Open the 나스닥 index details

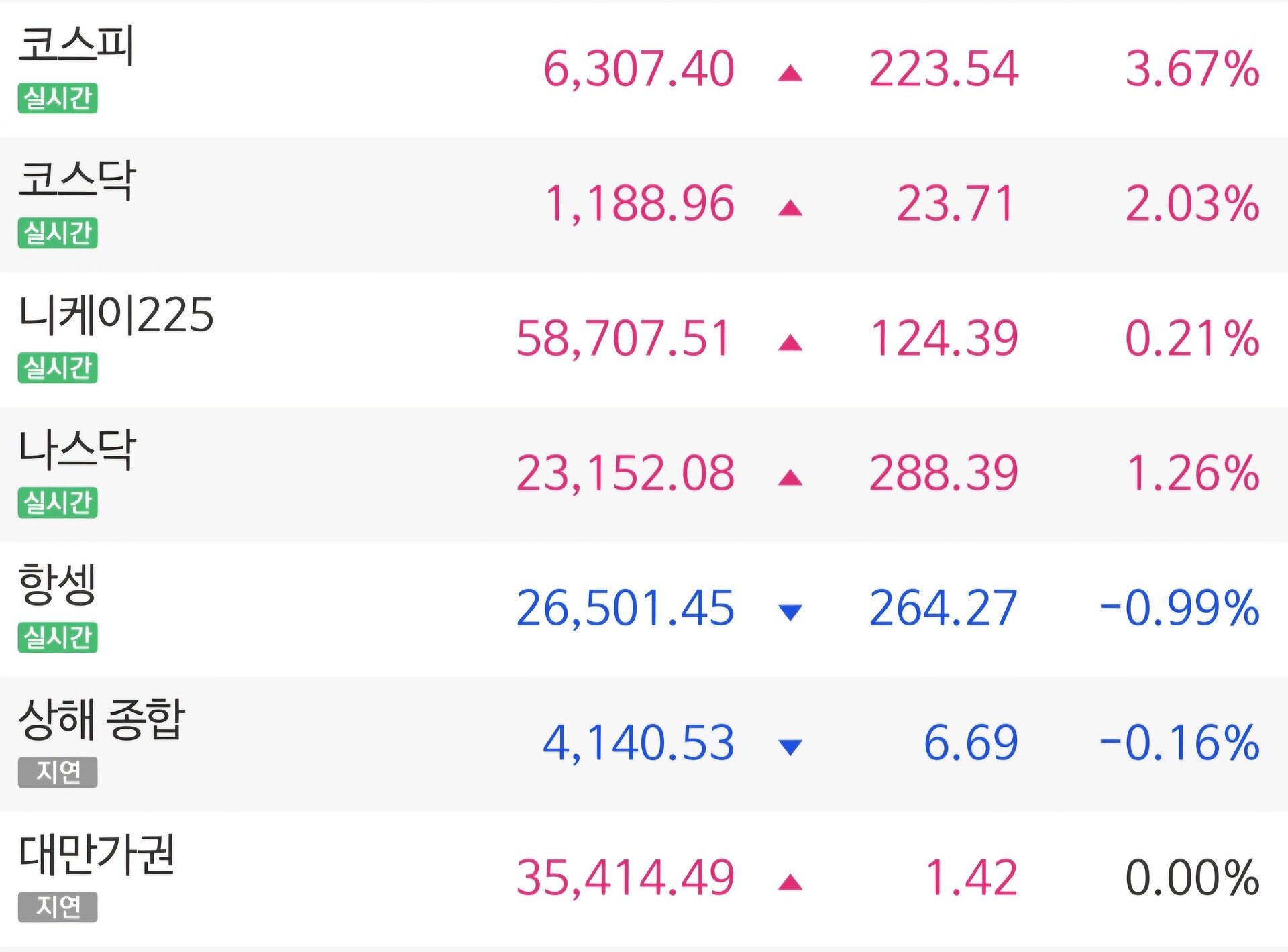click(x=77, y=450)
